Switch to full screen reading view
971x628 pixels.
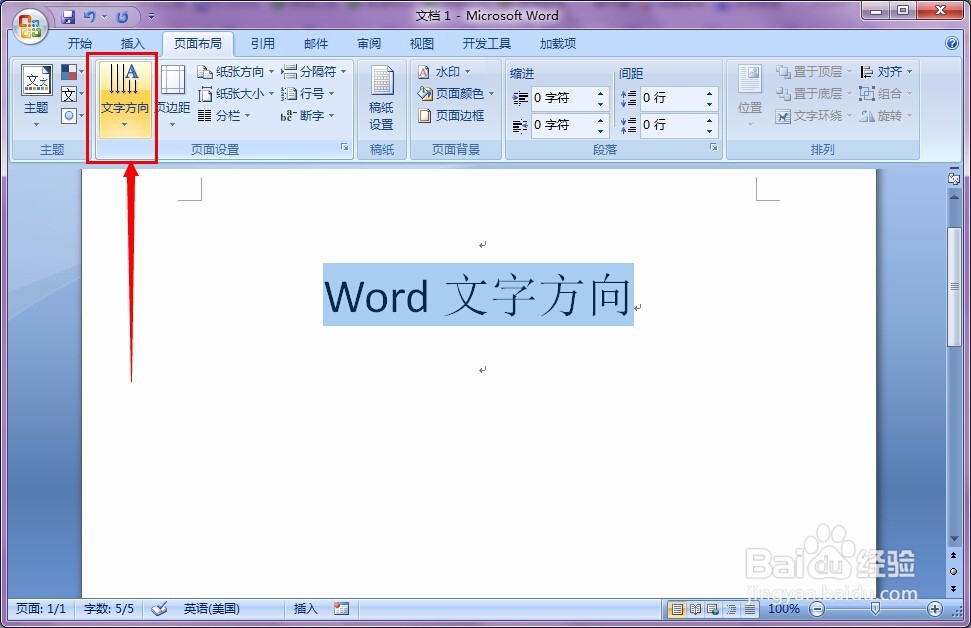695,609
